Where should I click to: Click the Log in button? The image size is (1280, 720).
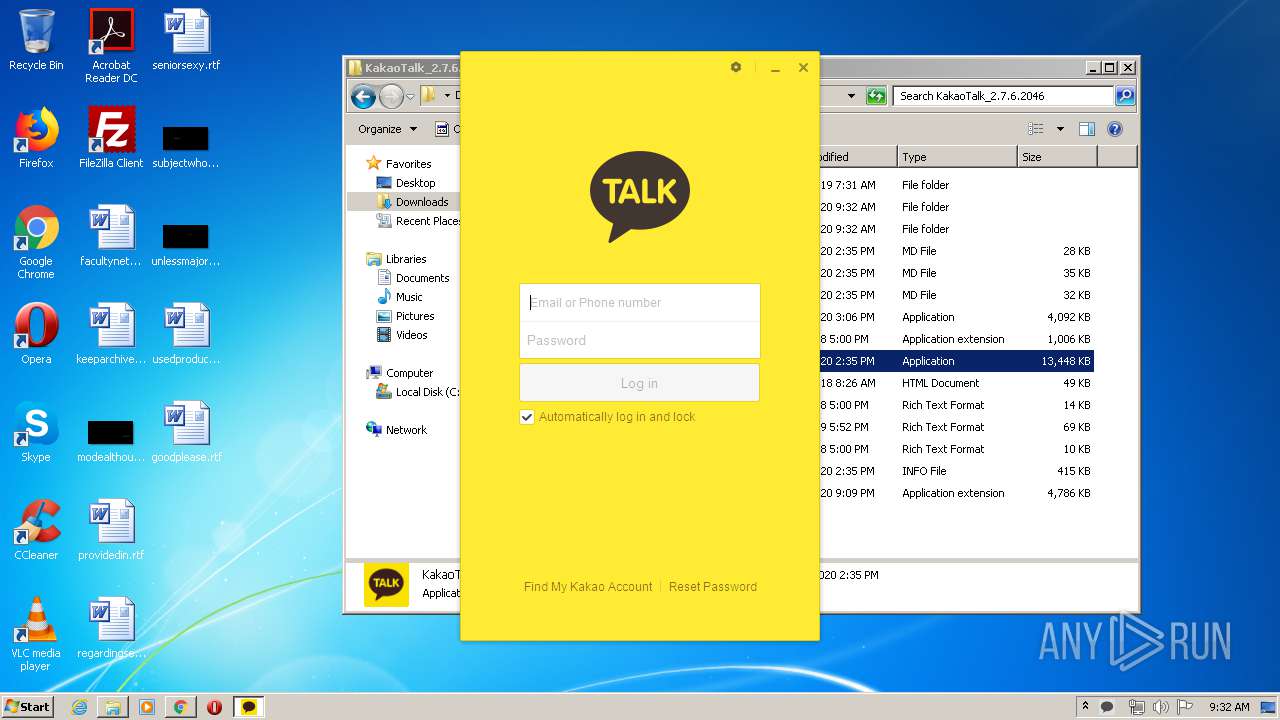click(x=639, y=383)
